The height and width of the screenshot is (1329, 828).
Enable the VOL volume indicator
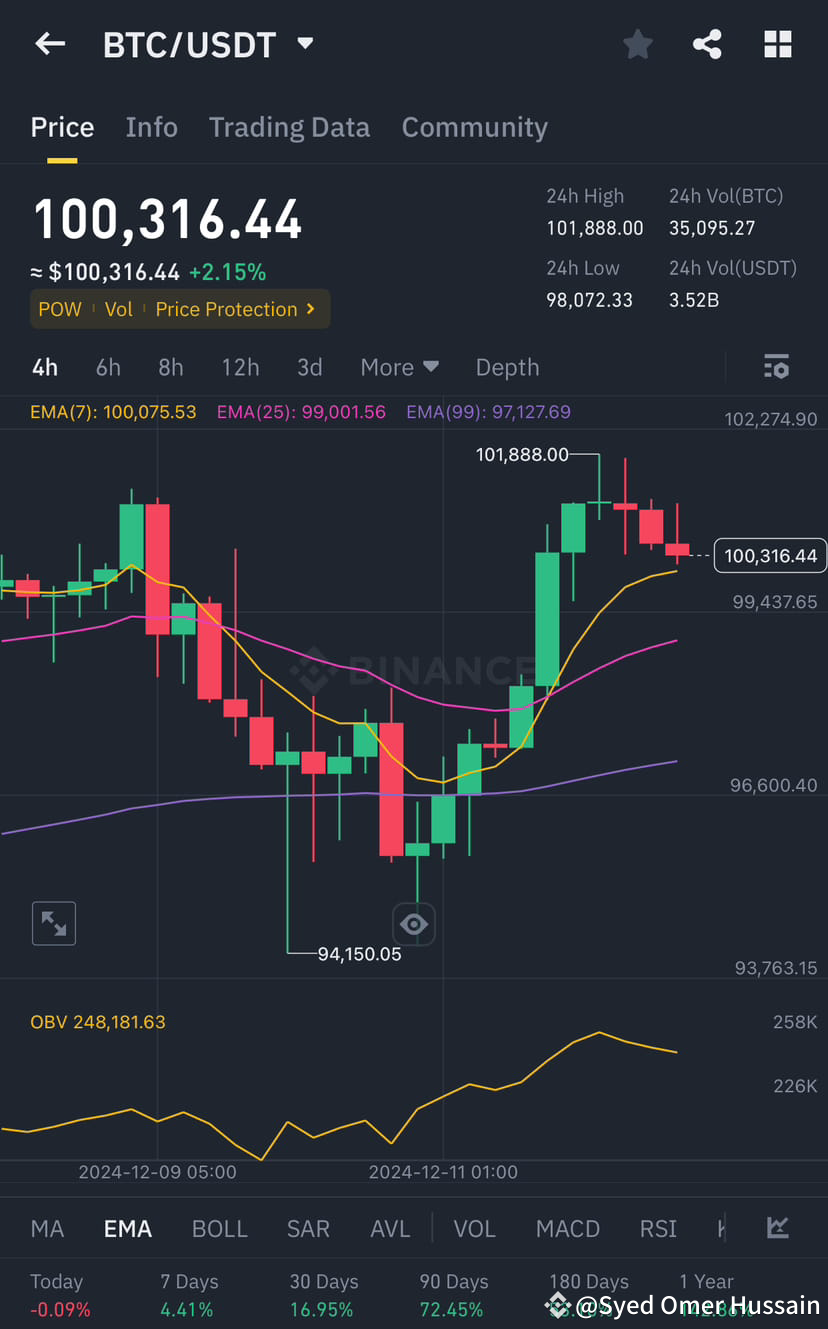(x=475, y=1228)
